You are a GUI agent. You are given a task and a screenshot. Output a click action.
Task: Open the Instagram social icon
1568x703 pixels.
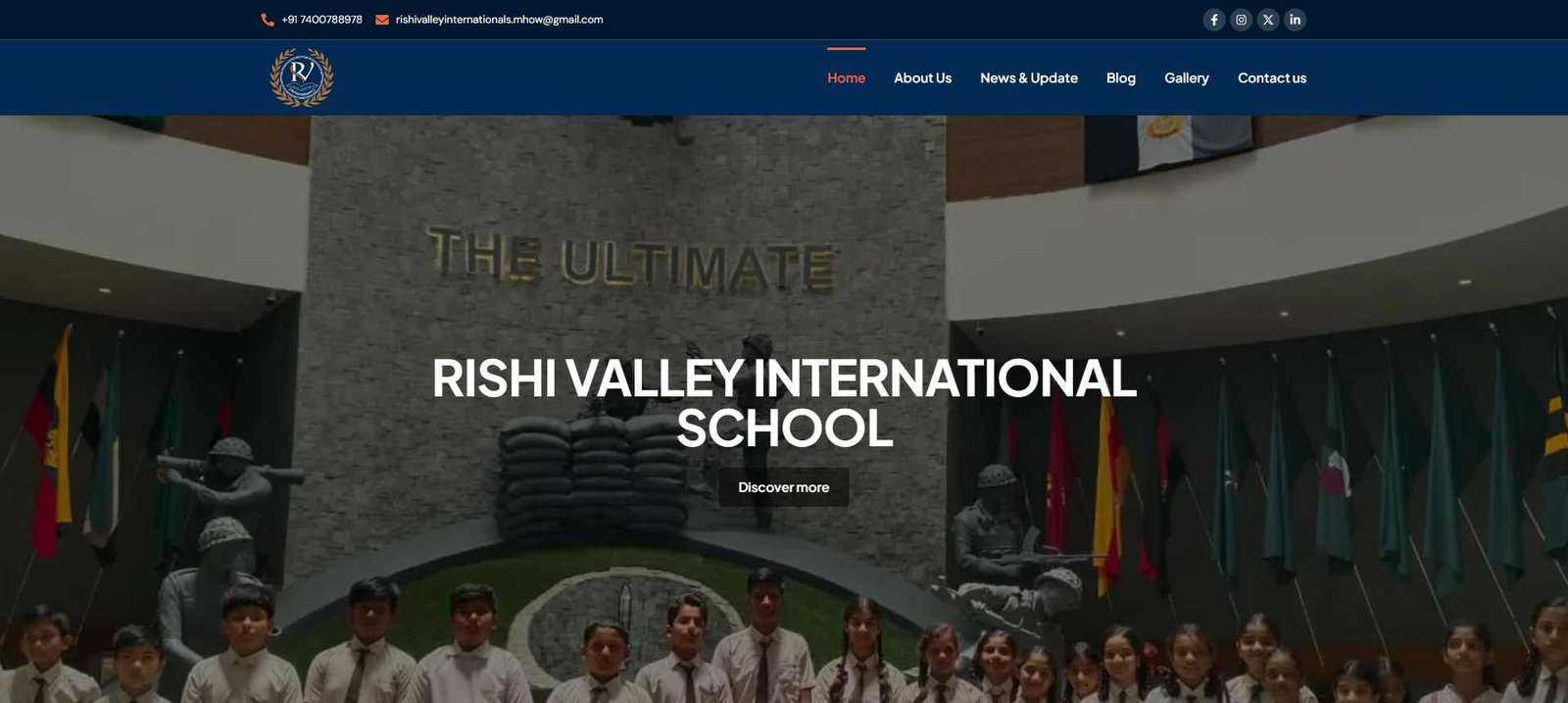(x=1241, y=20)
